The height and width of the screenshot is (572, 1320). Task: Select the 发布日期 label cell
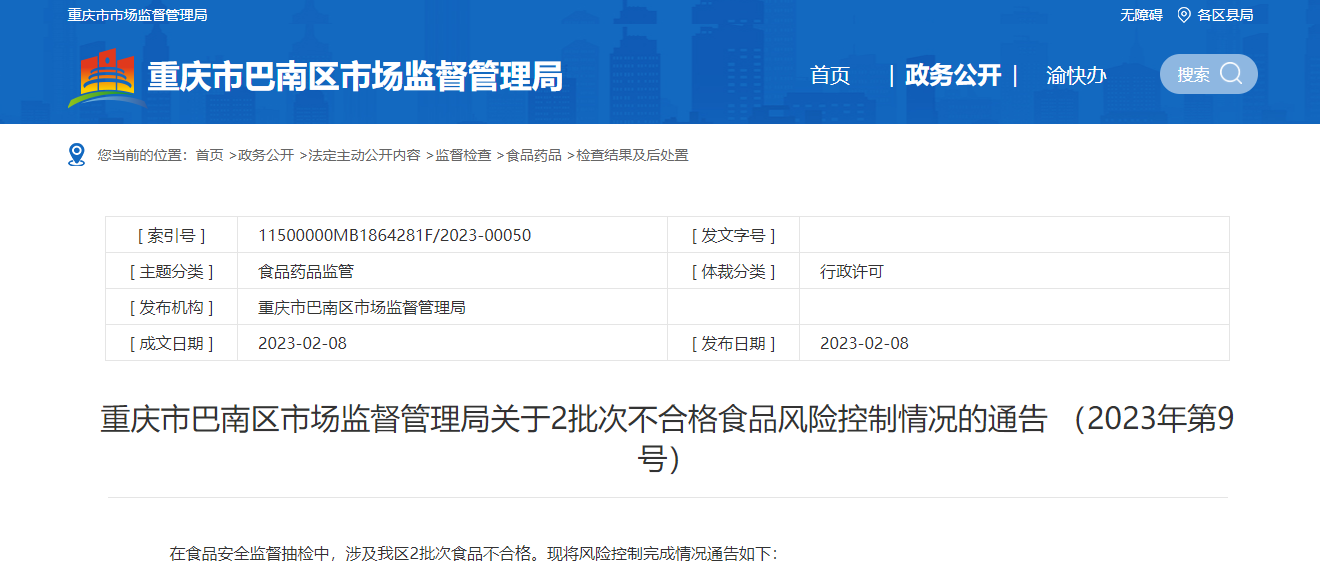733,343
